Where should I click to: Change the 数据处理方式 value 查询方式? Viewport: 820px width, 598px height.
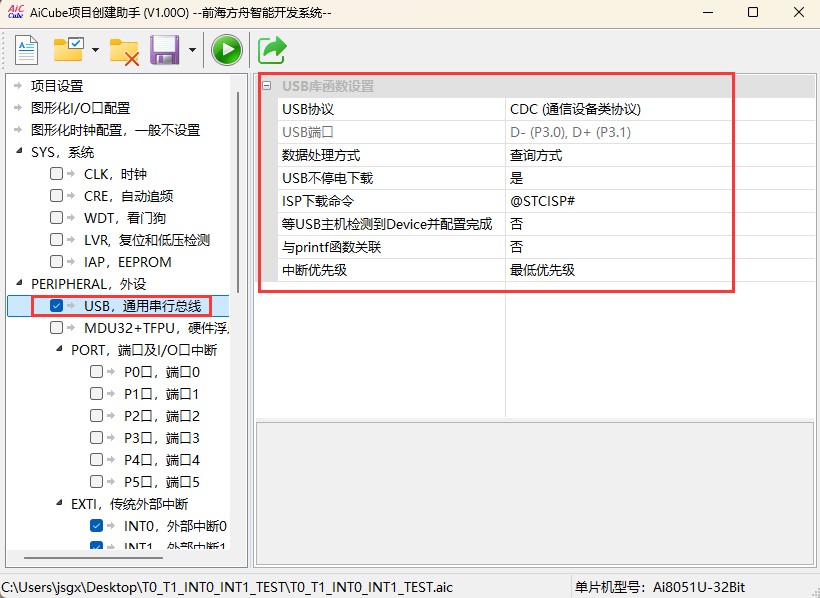click(x=660, y=155)
